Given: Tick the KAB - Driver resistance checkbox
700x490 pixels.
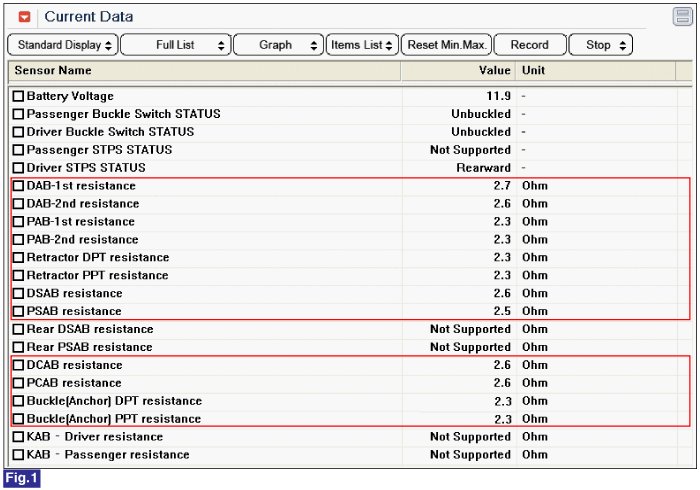Looking at the screenshot, I should (x=18, y=437).
